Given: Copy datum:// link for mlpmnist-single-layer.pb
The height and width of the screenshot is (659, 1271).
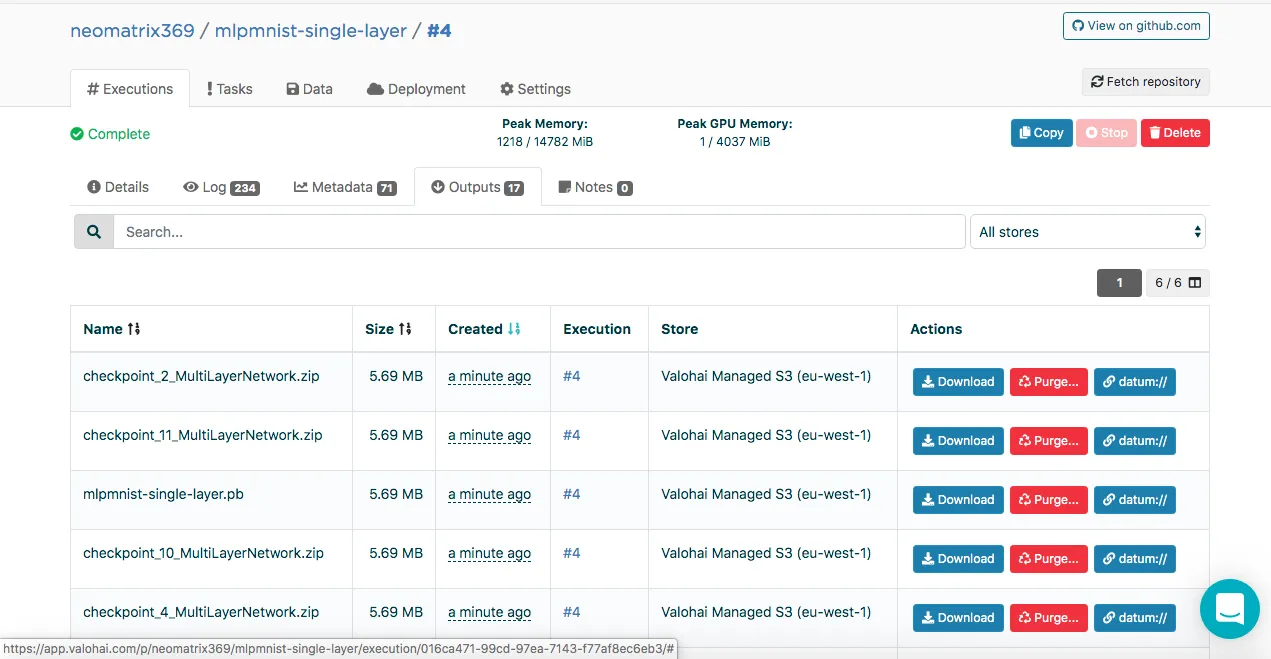Looking at the screenshot, I should point(1135,500).
